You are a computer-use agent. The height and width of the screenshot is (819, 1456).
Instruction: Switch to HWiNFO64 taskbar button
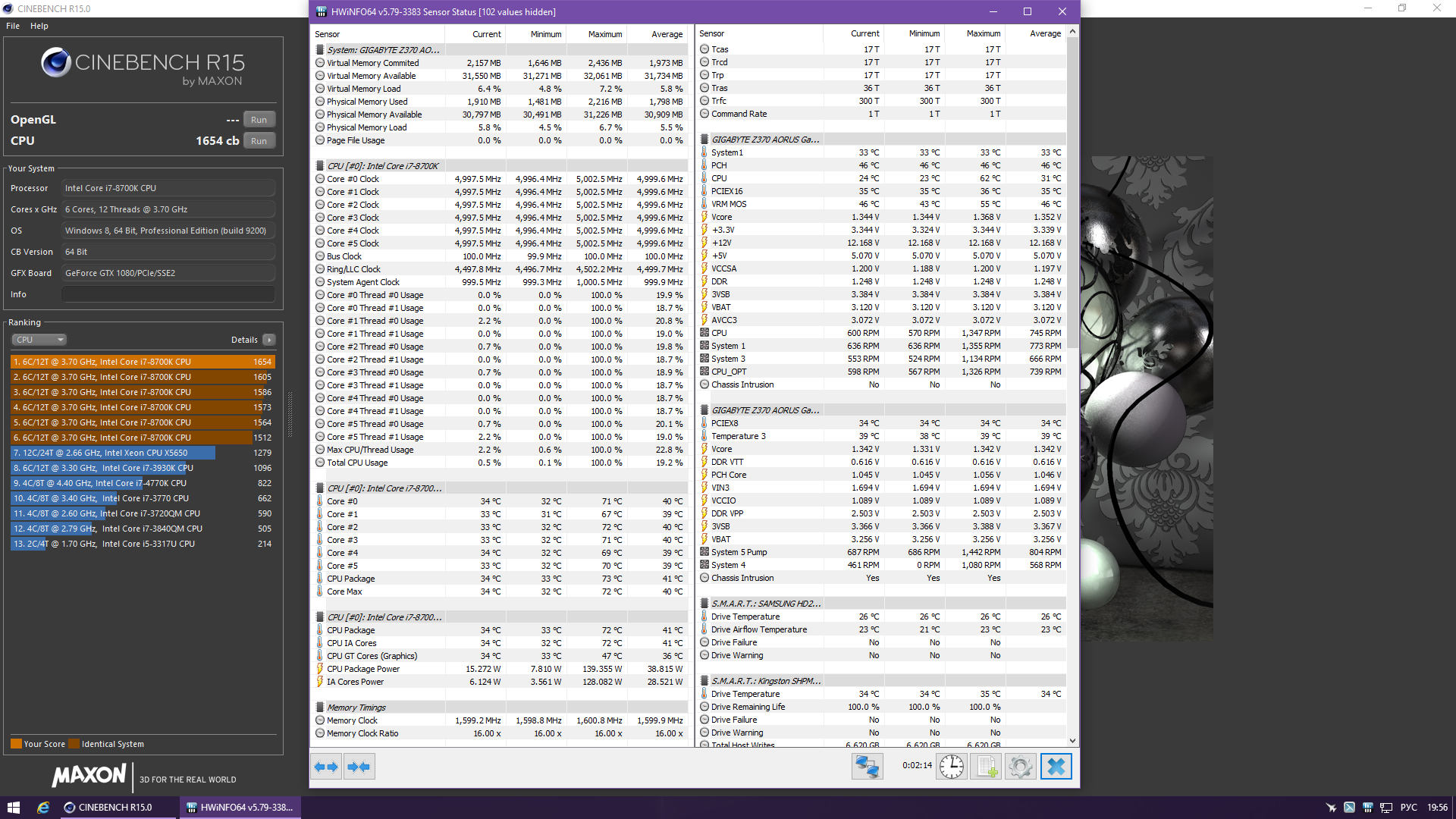click(240, 808)
